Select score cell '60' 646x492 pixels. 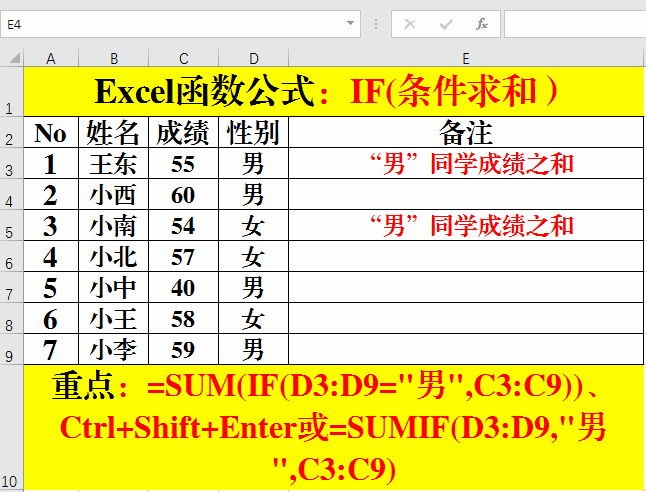coord(183,194)
